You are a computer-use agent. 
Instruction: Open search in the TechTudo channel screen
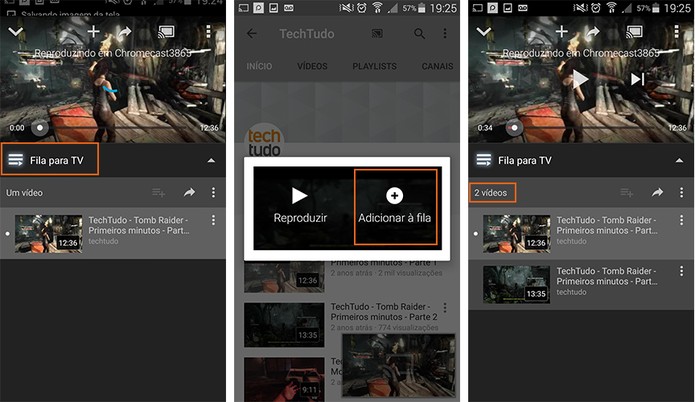(419, 34)
